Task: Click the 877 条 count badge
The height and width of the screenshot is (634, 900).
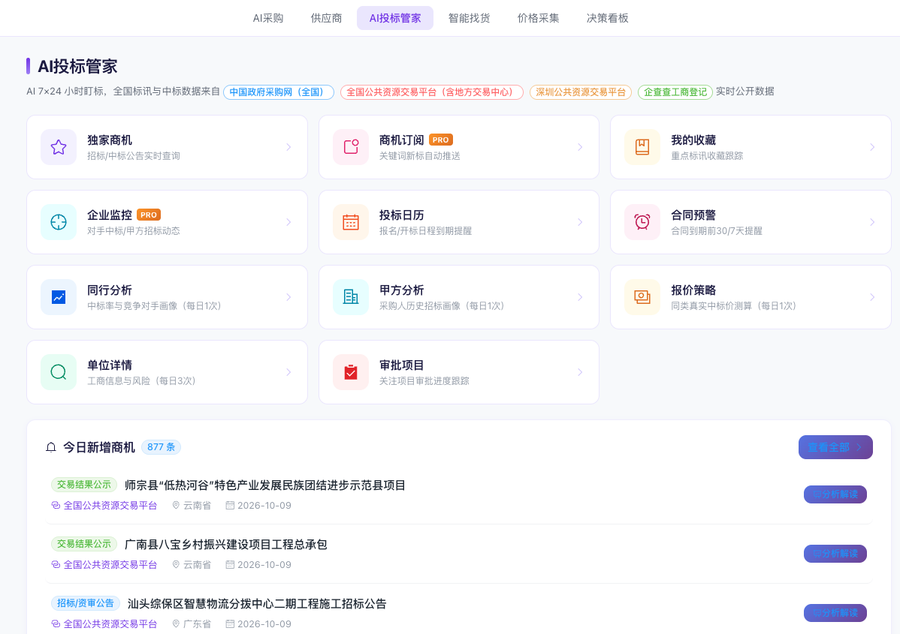Action: click(x=161, y=447)
